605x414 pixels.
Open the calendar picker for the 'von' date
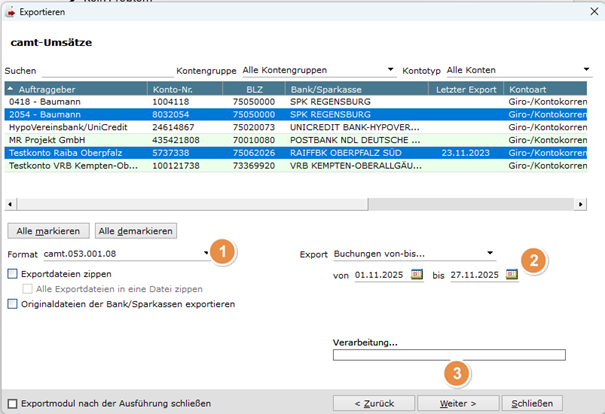pyautogui.click(x=417, y=274)
